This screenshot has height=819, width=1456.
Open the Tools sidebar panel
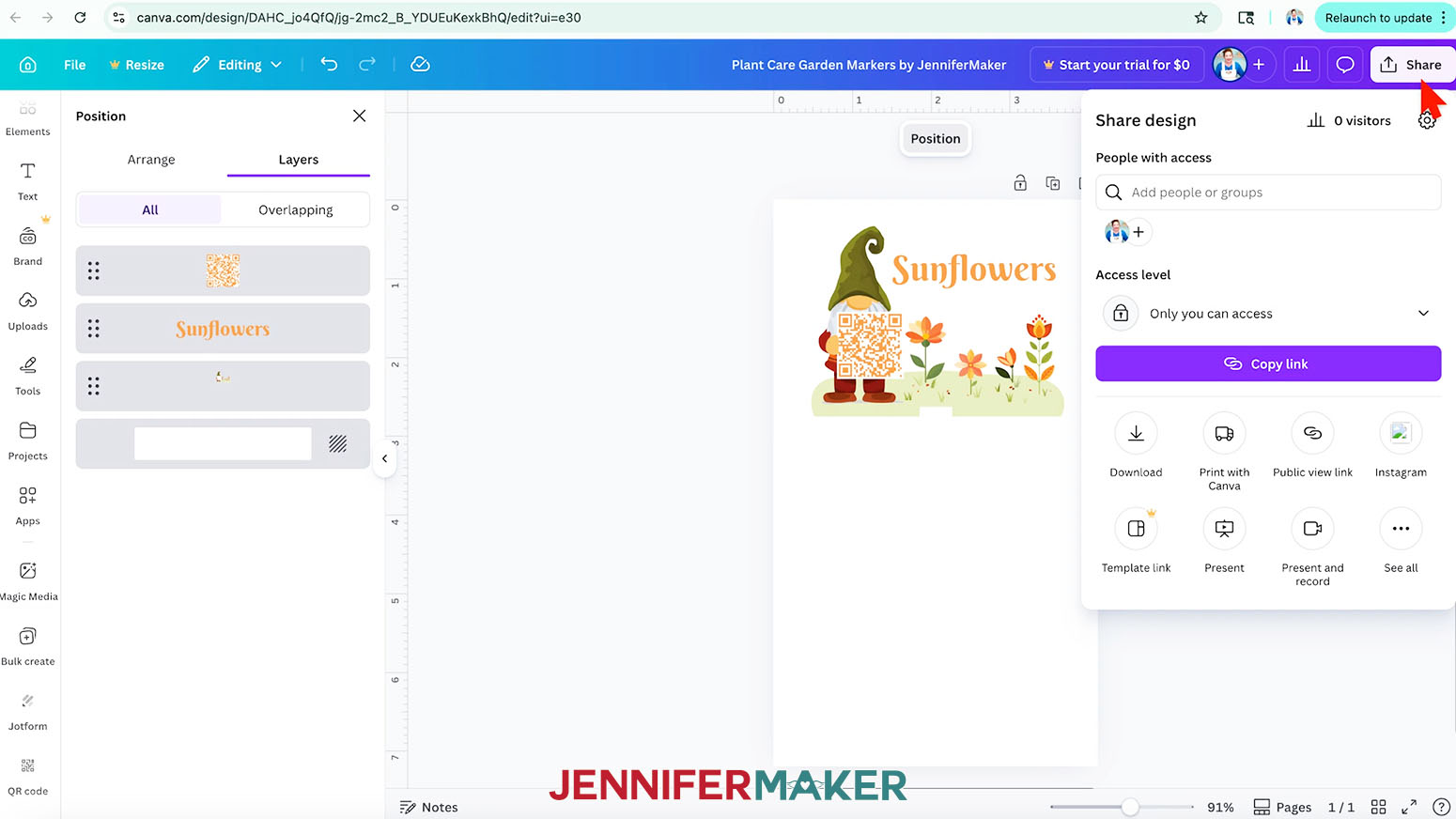tap(28, 376)
